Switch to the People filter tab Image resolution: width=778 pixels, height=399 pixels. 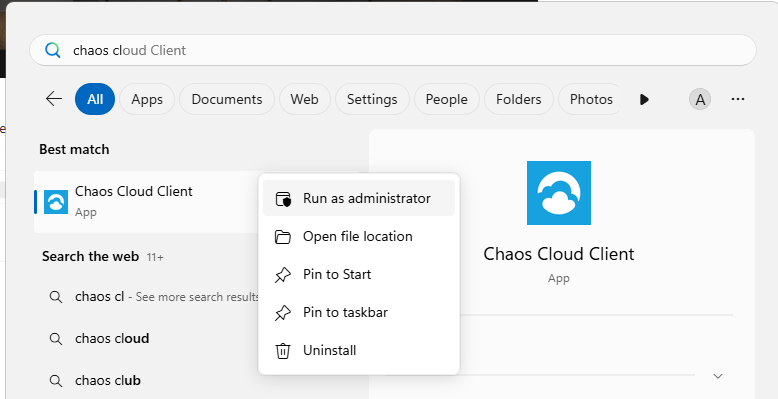447,99
